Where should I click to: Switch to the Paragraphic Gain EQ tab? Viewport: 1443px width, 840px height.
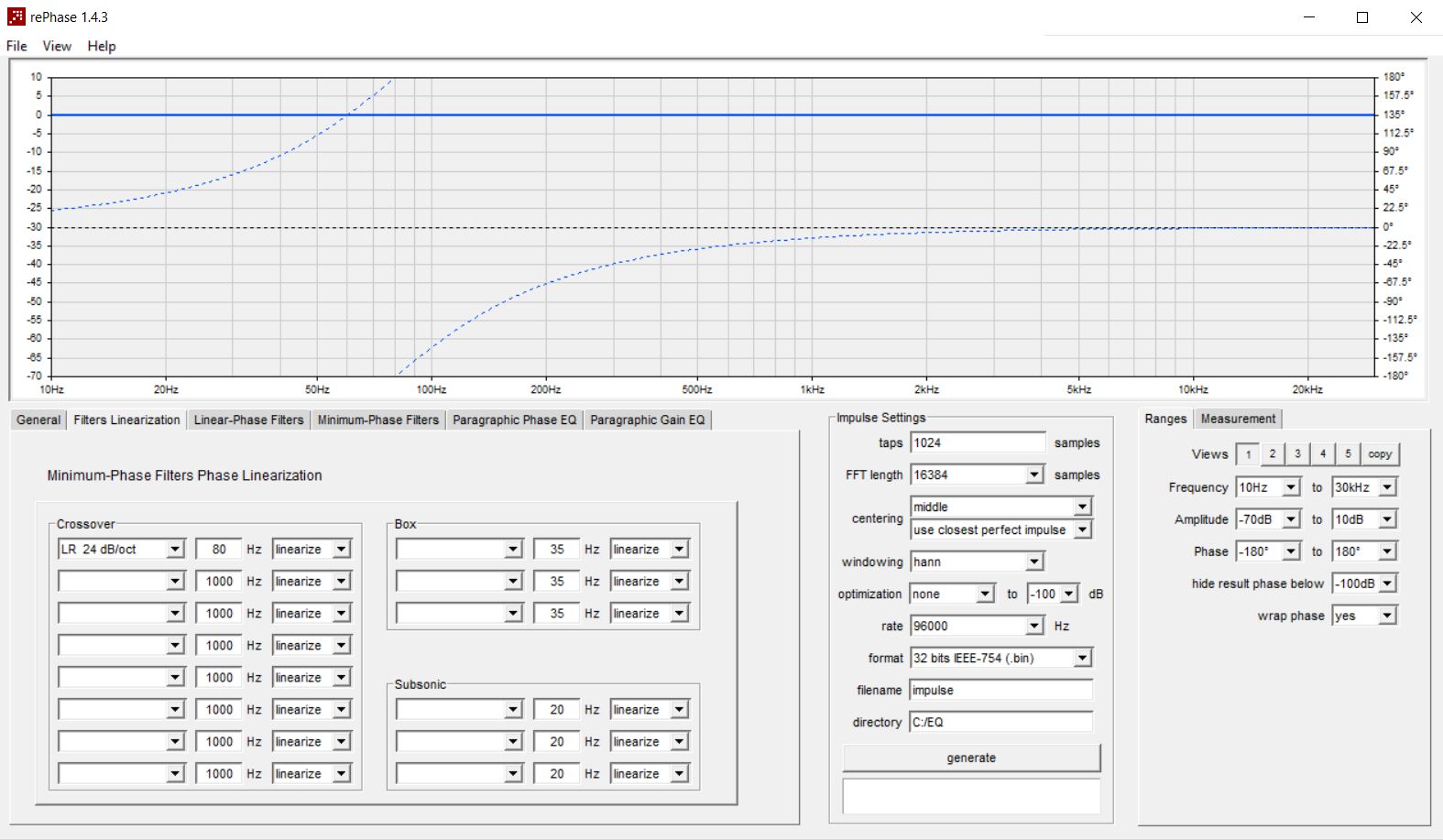click(648, 420)
